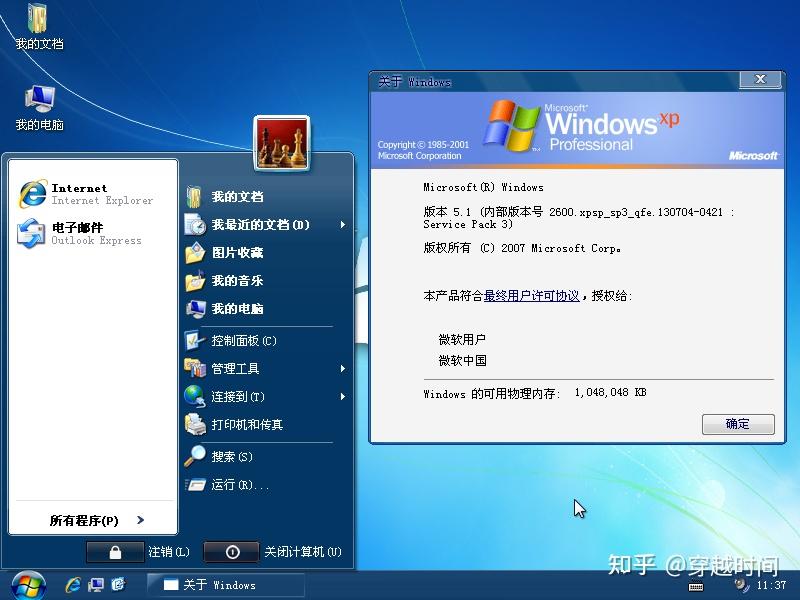Open the Internet Explorer start menu icon

(33, 194)
